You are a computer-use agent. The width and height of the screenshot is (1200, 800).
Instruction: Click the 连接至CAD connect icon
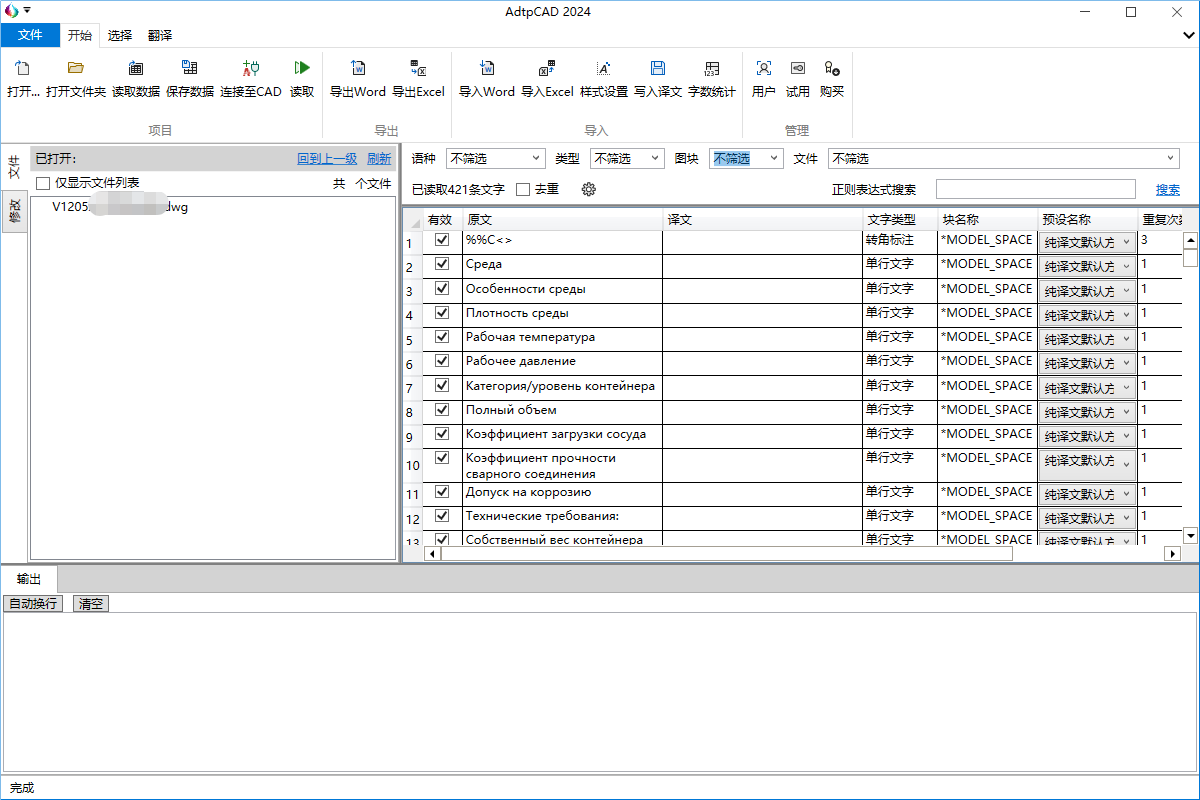pos(251,69)
